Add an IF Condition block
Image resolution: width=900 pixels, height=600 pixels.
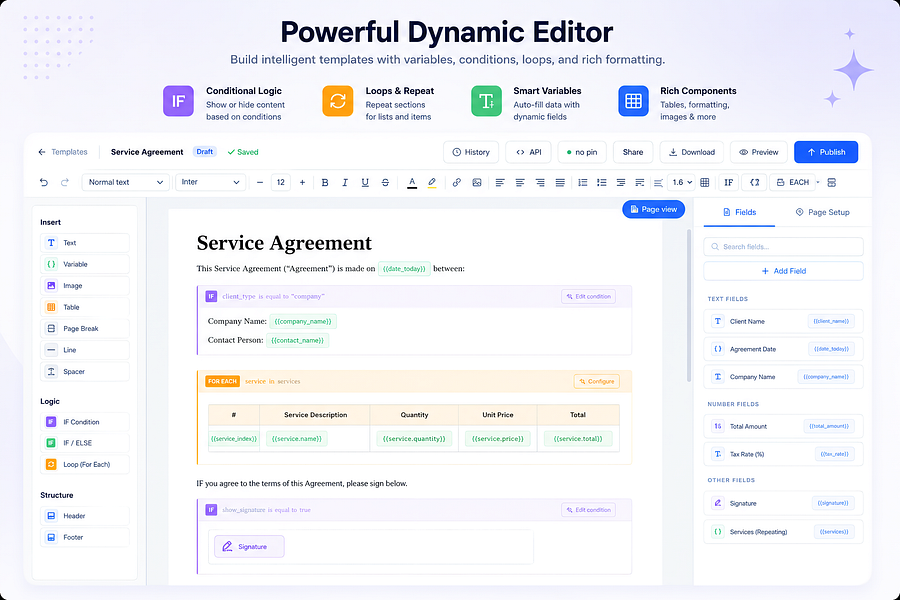click(85, 422)
